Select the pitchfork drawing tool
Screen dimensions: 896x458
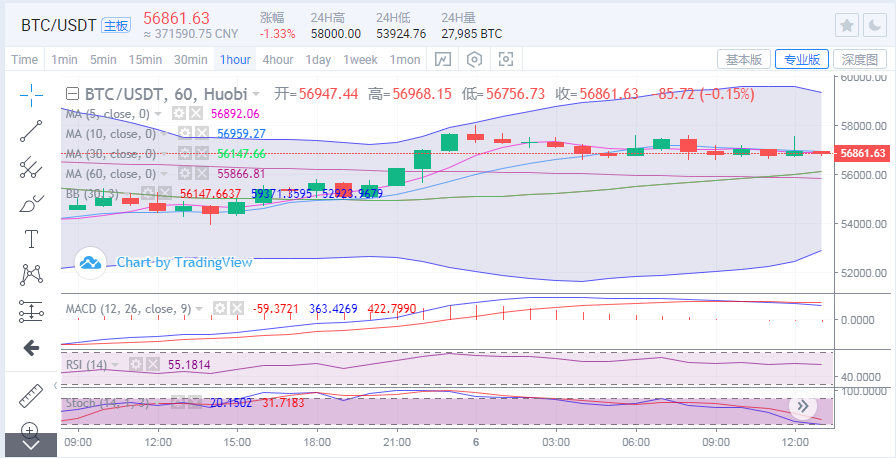click(31, 167)
